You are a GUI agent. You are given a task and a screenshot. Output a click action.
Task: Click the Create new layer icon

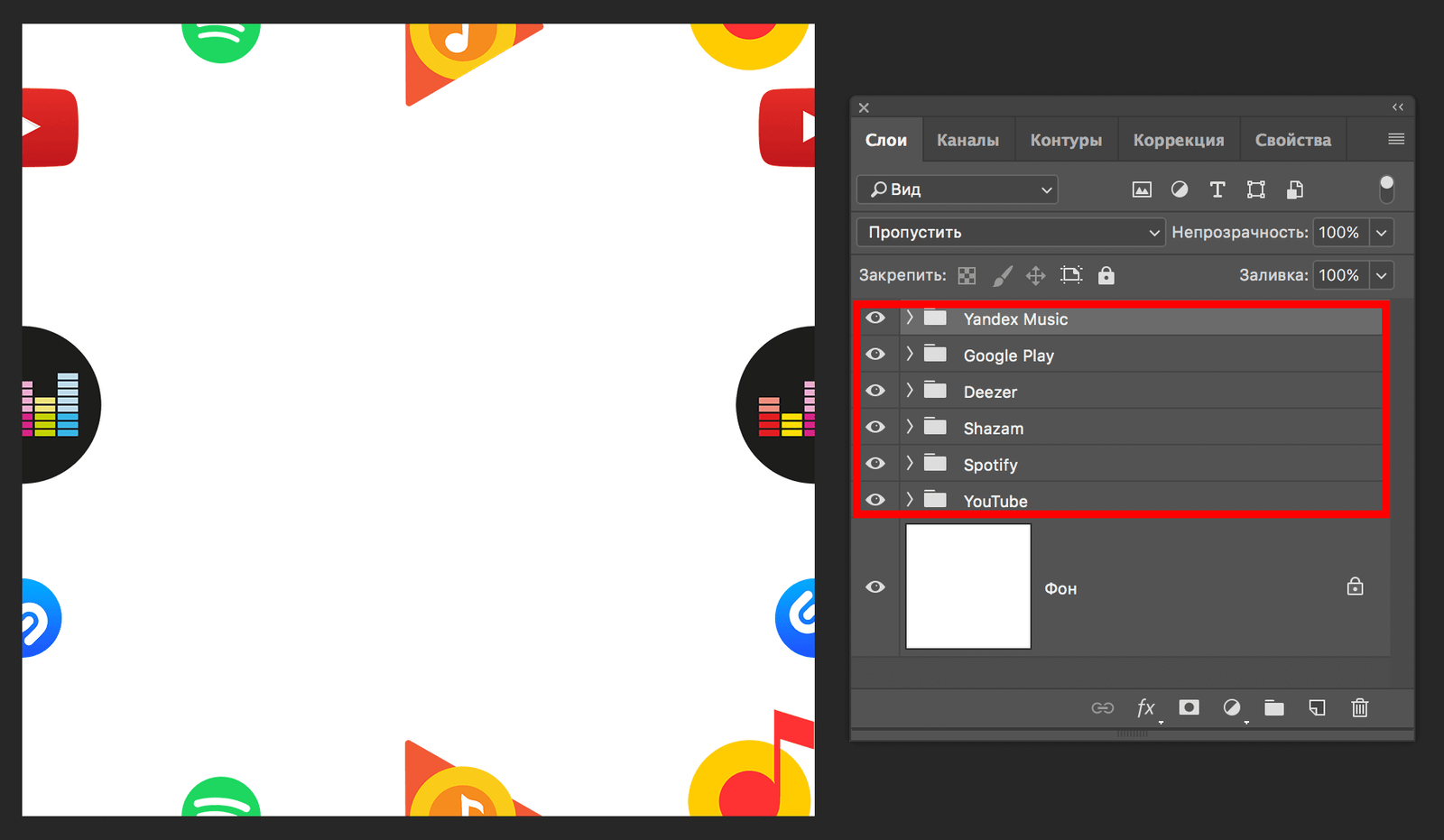pos(1317,708)
